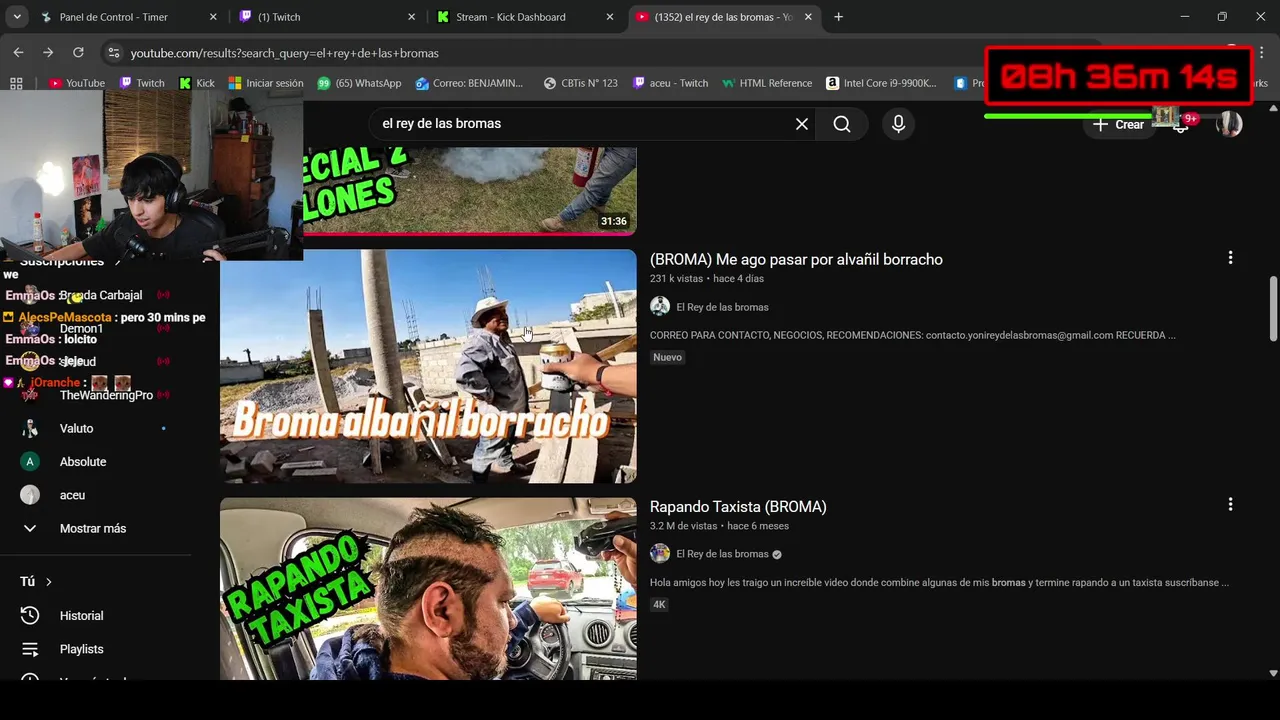Close the 'Stream - Kick Dashboard' tab
This screenshot has width=1280, height=720.
click(x=610, y=17)
